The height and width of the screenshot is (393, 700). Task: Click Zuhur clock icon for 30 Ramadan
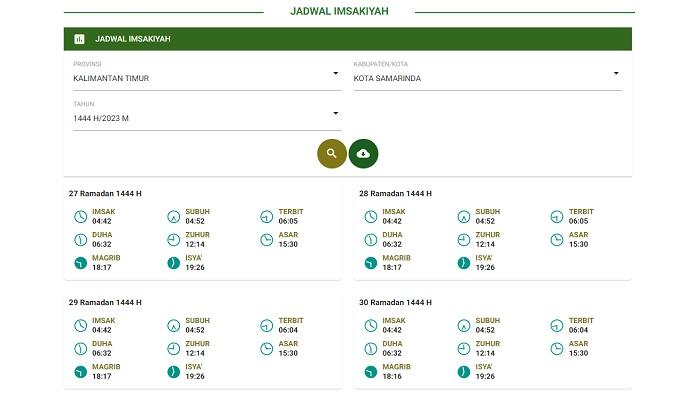click(464, 349)
